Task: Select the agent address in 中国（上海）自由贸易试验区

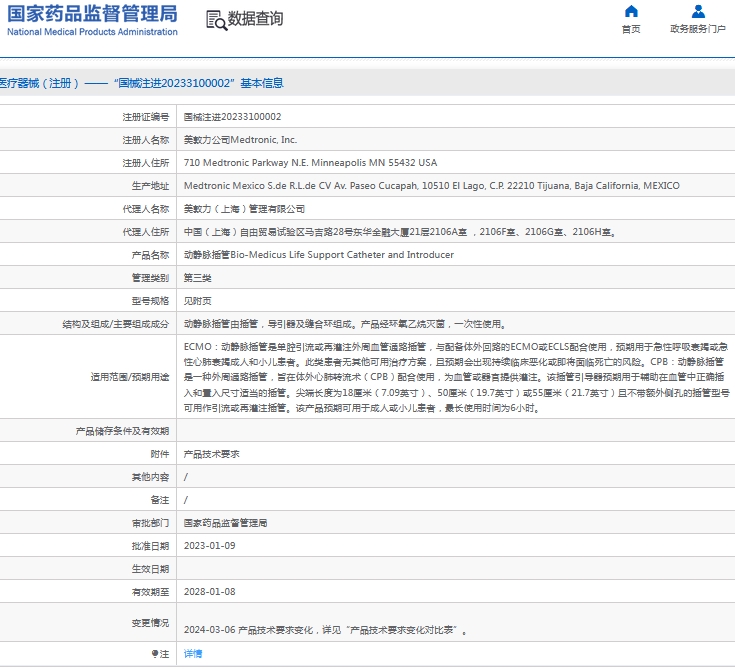Action: click(400, 232)
